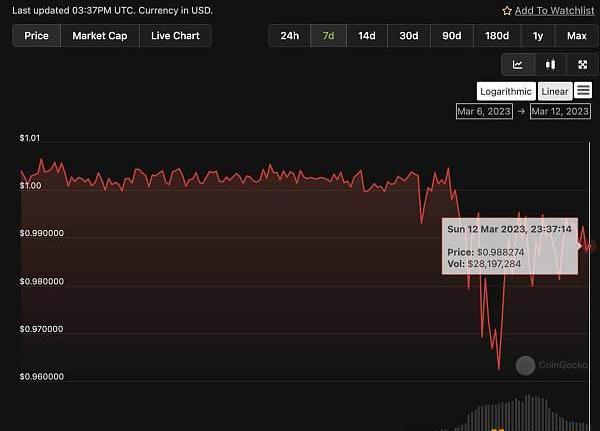Click the tooltip price $0.988274
Screen dimensions: 600x431
click(x=501, y=252)
